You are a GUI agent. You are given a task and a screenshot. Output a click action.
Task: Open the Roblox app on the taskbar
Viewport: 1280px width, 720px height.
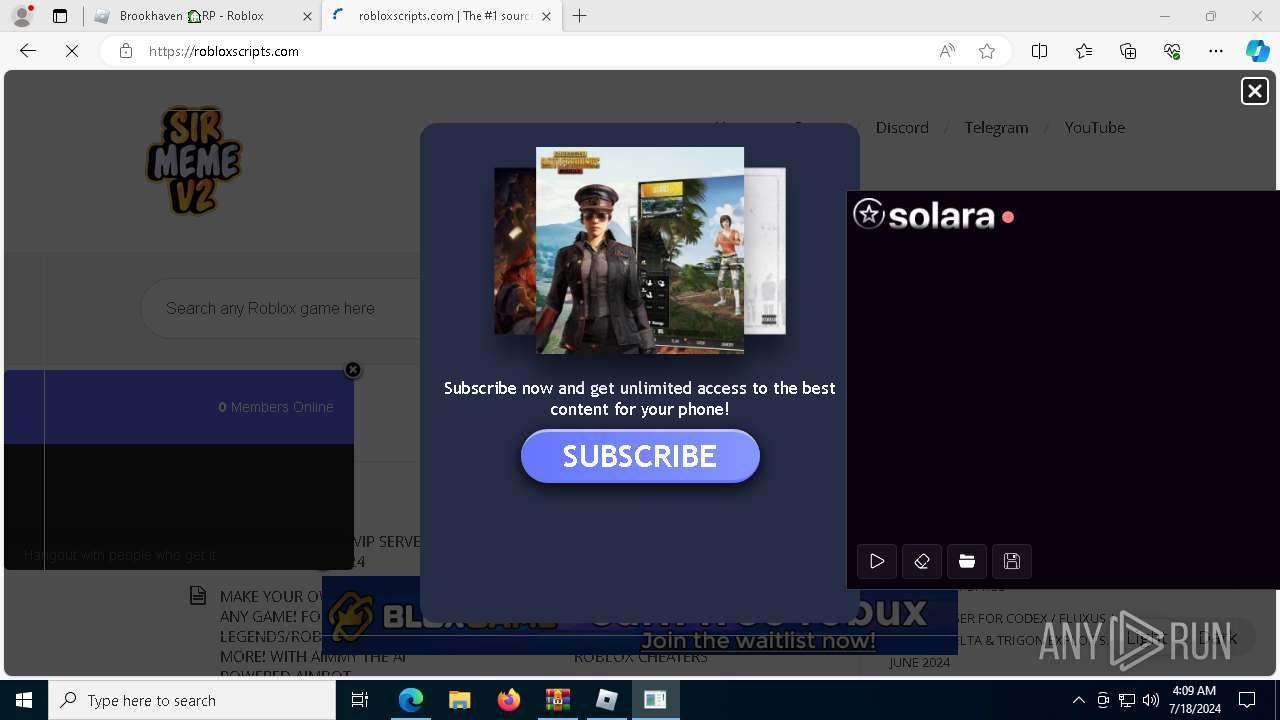[x=606, y=700]
